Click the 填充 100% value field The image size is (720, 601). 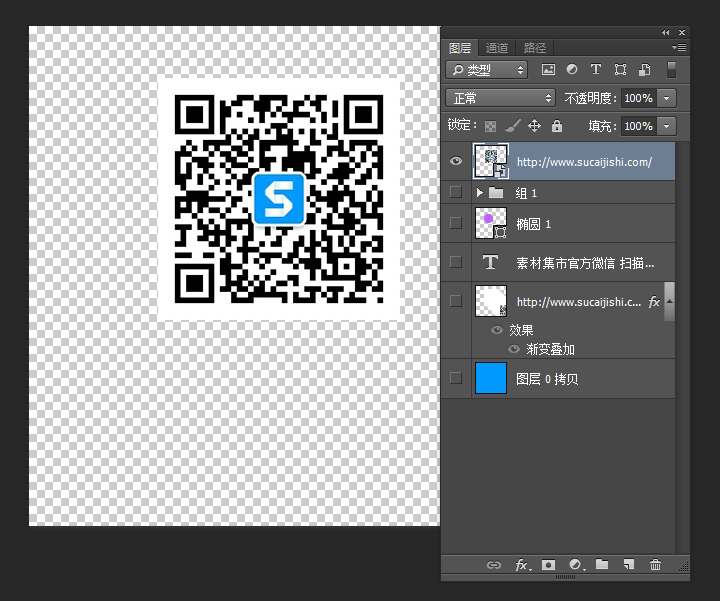pos(639,126)
